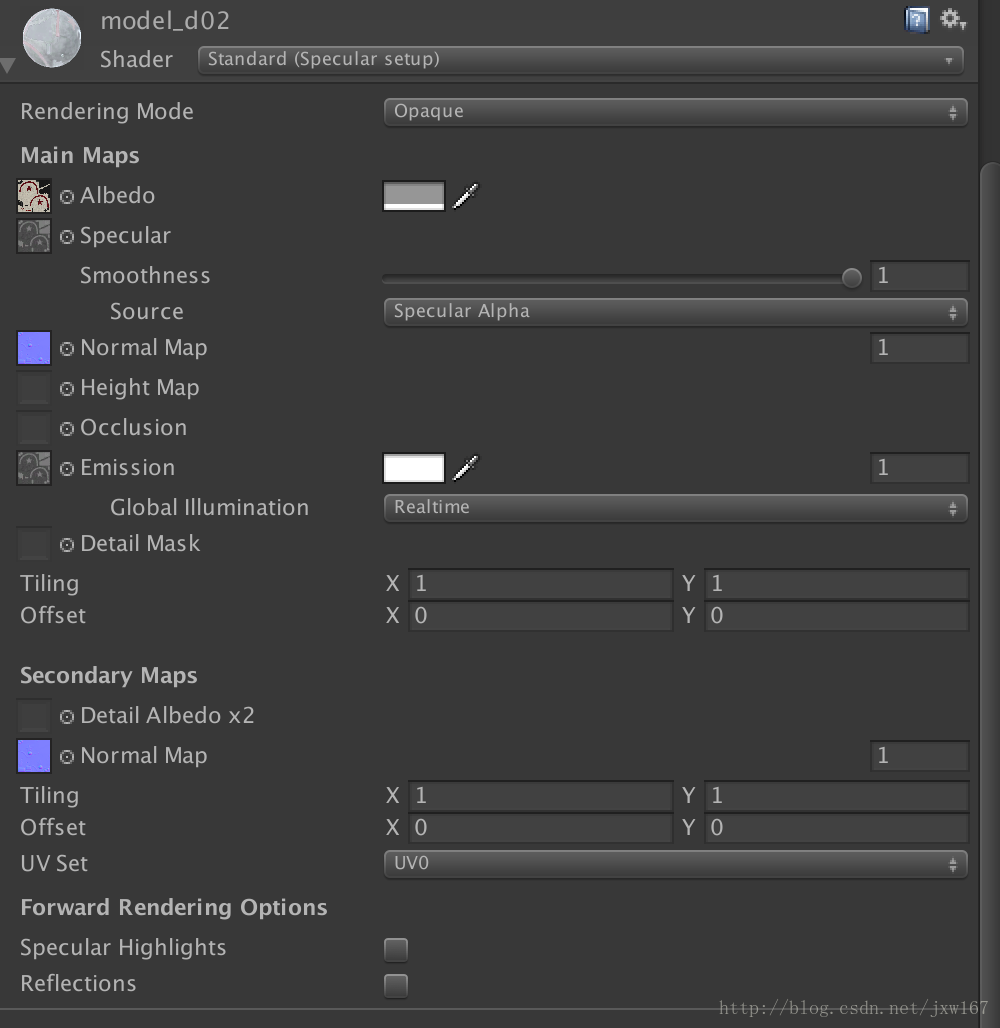1000x1028 pixels.
Task: Enable the Reflections checkbox
Action: coord(396,985)
